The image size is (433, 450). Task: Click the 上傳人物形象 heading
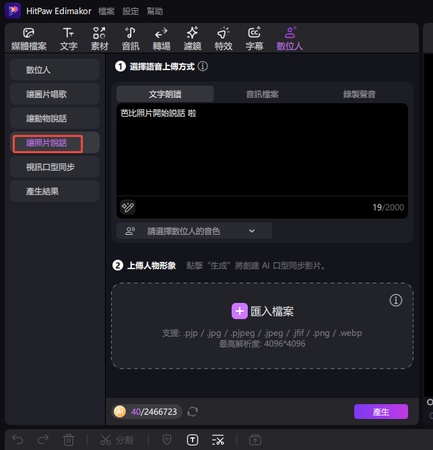coord(152,266)
